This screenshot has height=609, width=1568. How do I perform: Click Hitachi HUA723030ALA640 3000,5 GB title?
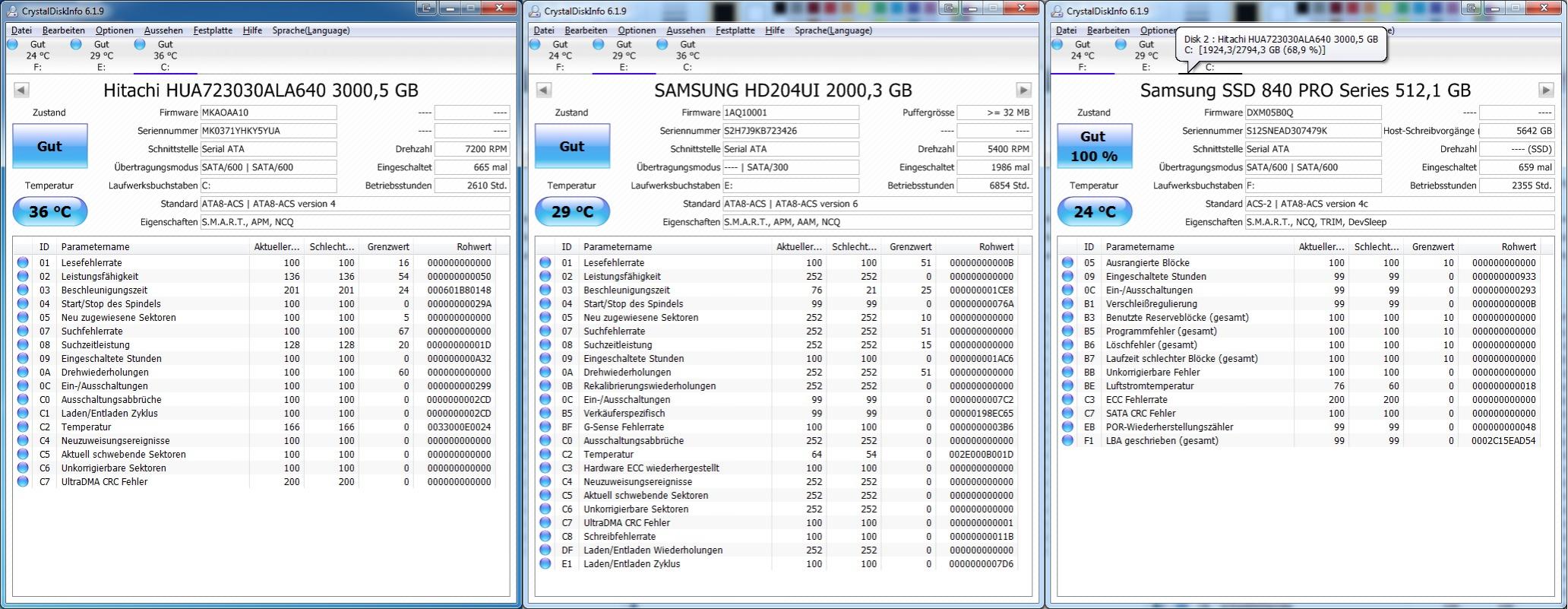261,90
